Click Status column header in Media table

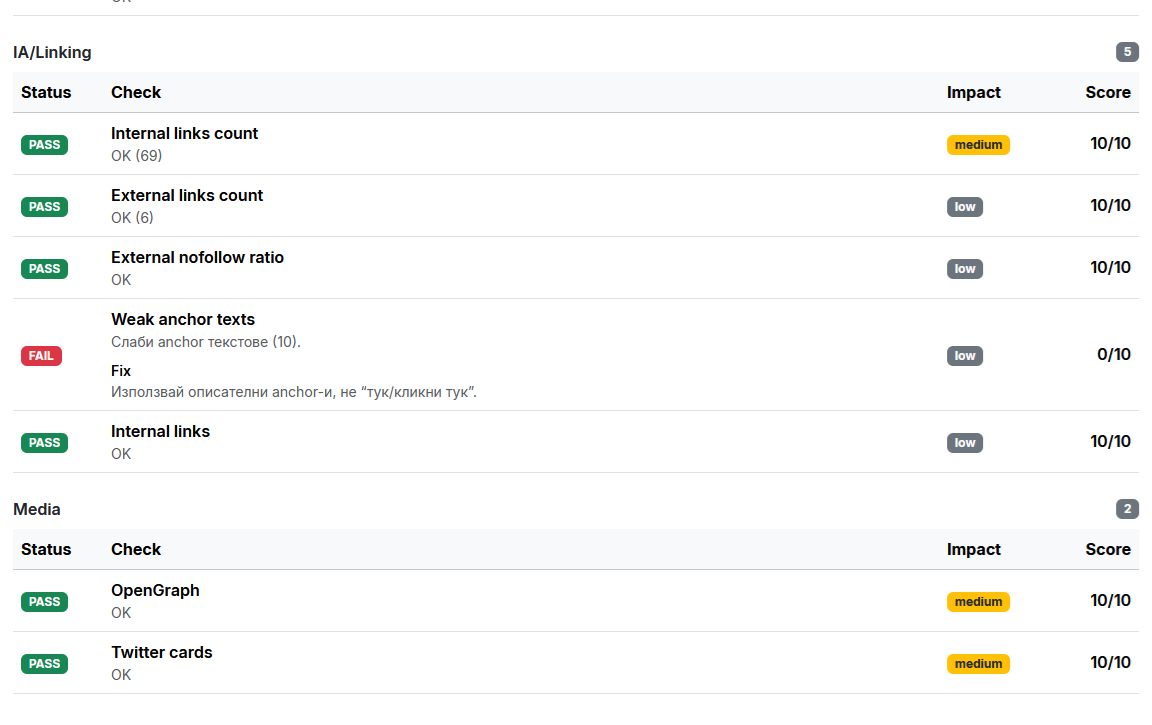click(x=46, y=549)
